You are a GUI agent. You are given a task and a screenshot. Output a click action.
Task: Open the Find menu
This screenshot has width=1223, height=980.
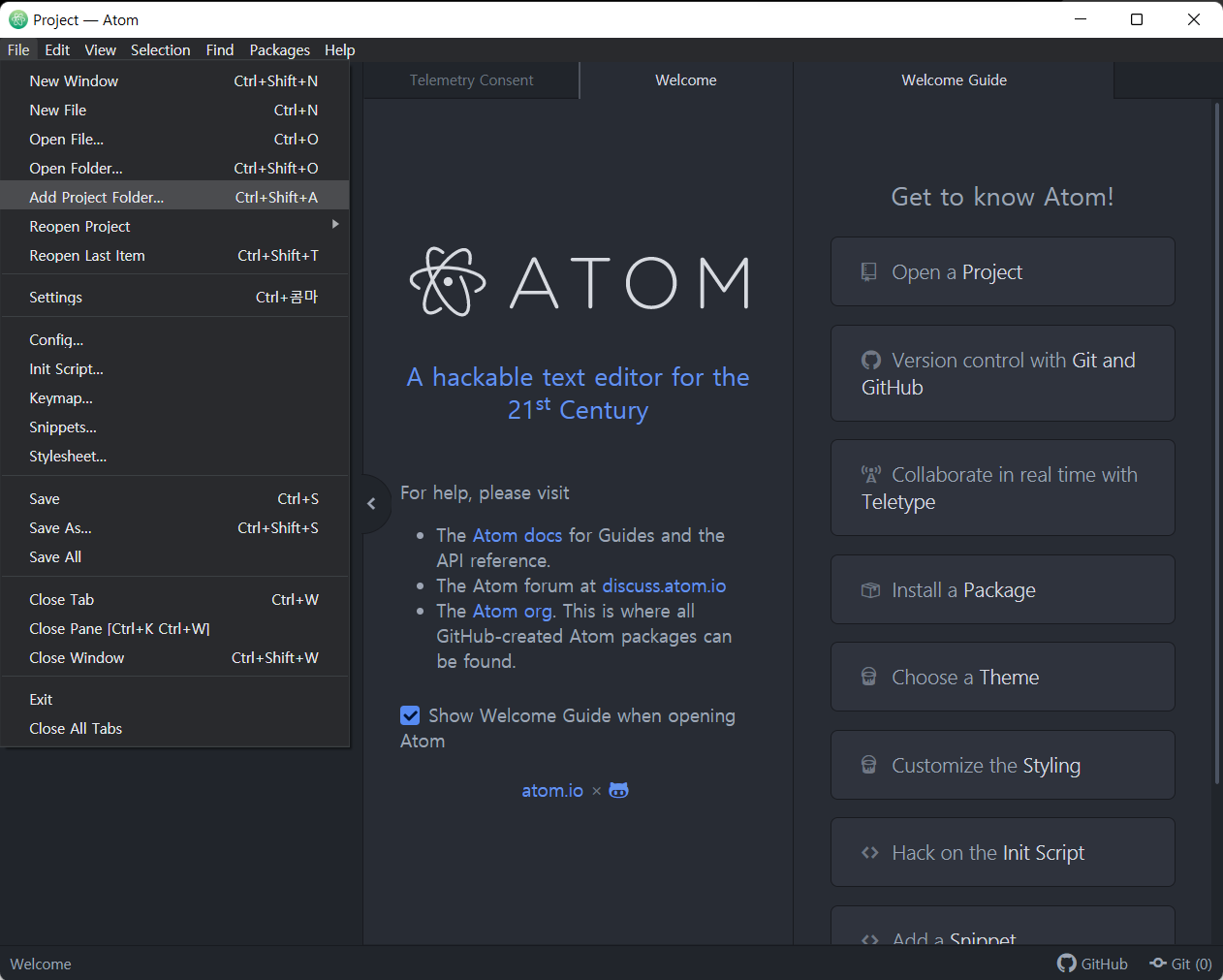coord(220,49)
